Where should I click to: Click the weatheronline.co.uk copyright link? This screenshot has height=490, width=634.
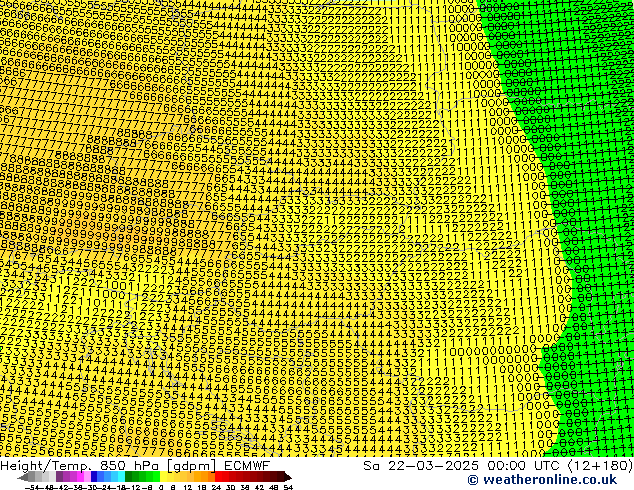coord(542,480)
